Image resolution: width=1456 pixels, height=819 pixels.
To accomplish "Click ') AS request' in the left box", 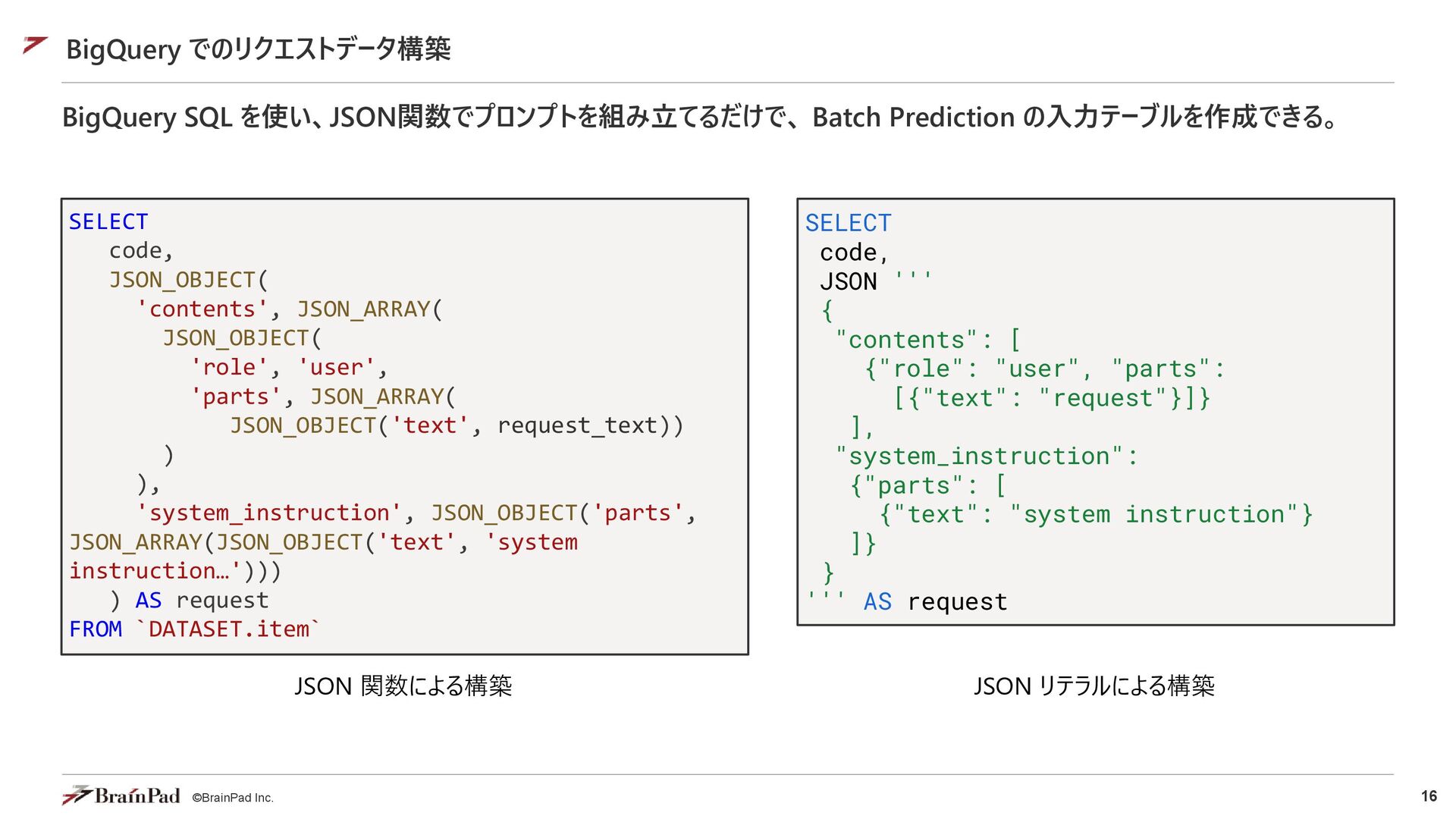I will point(189,601).
